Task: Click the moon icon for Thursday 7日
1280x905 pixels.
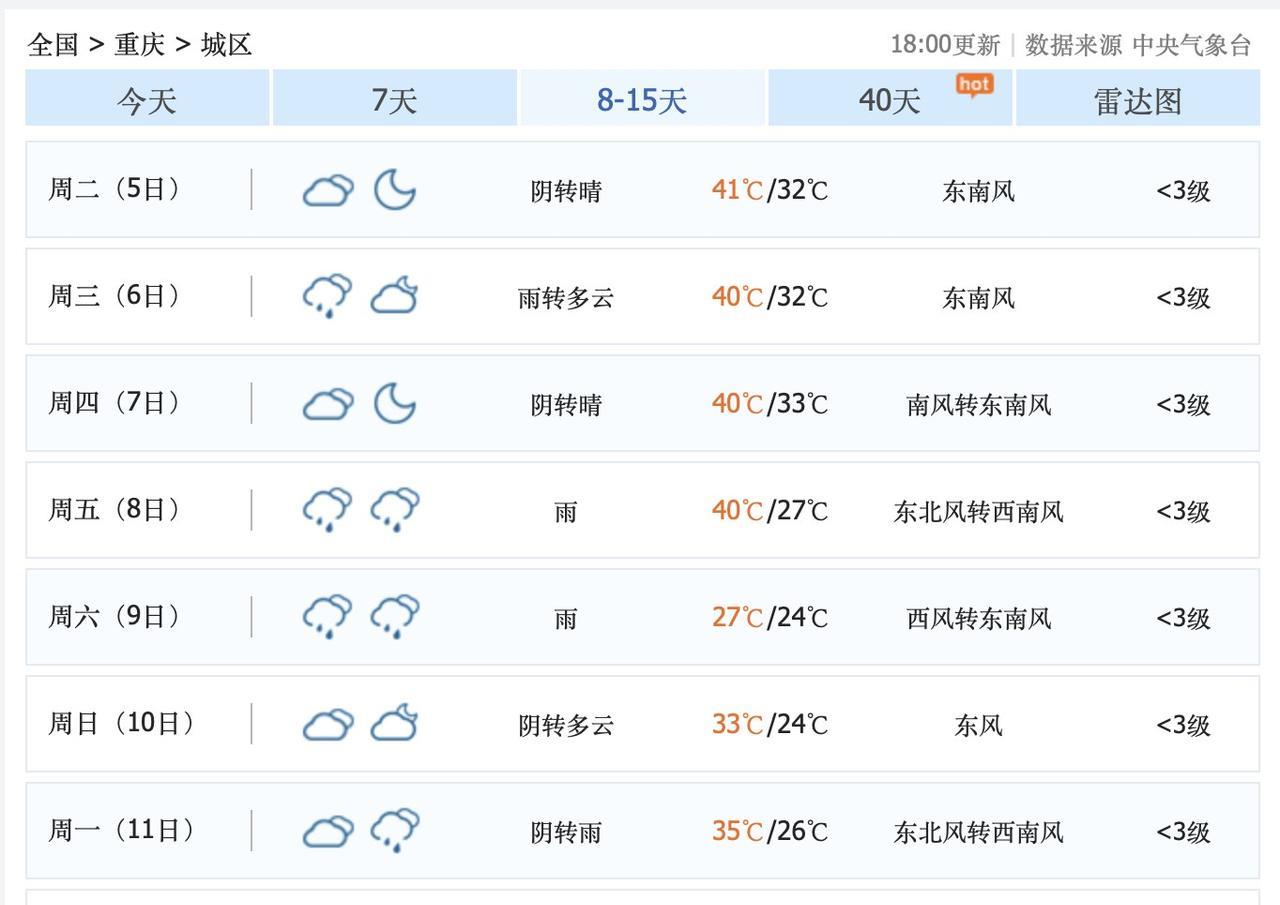Action: pos(395,403)
